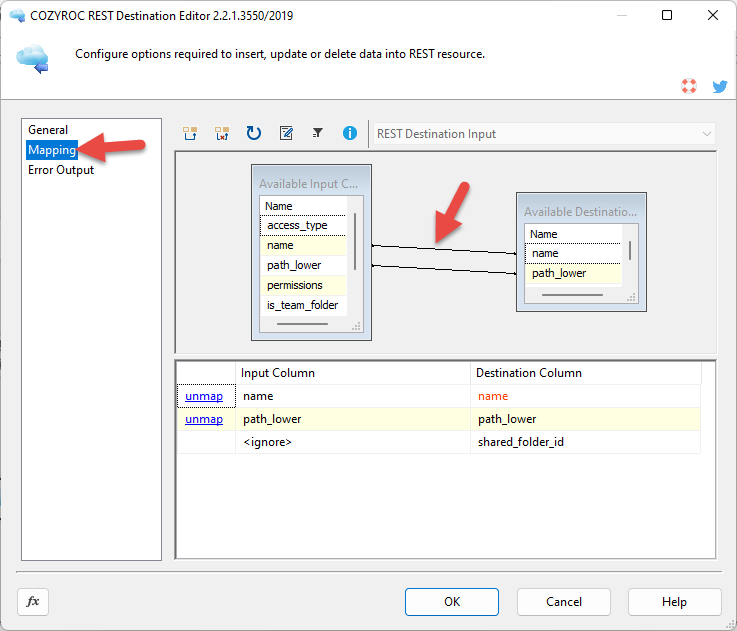The image size is (737, 631).
Task: Select name in the Available Destination Columns box
Action: tap(573, 253)
